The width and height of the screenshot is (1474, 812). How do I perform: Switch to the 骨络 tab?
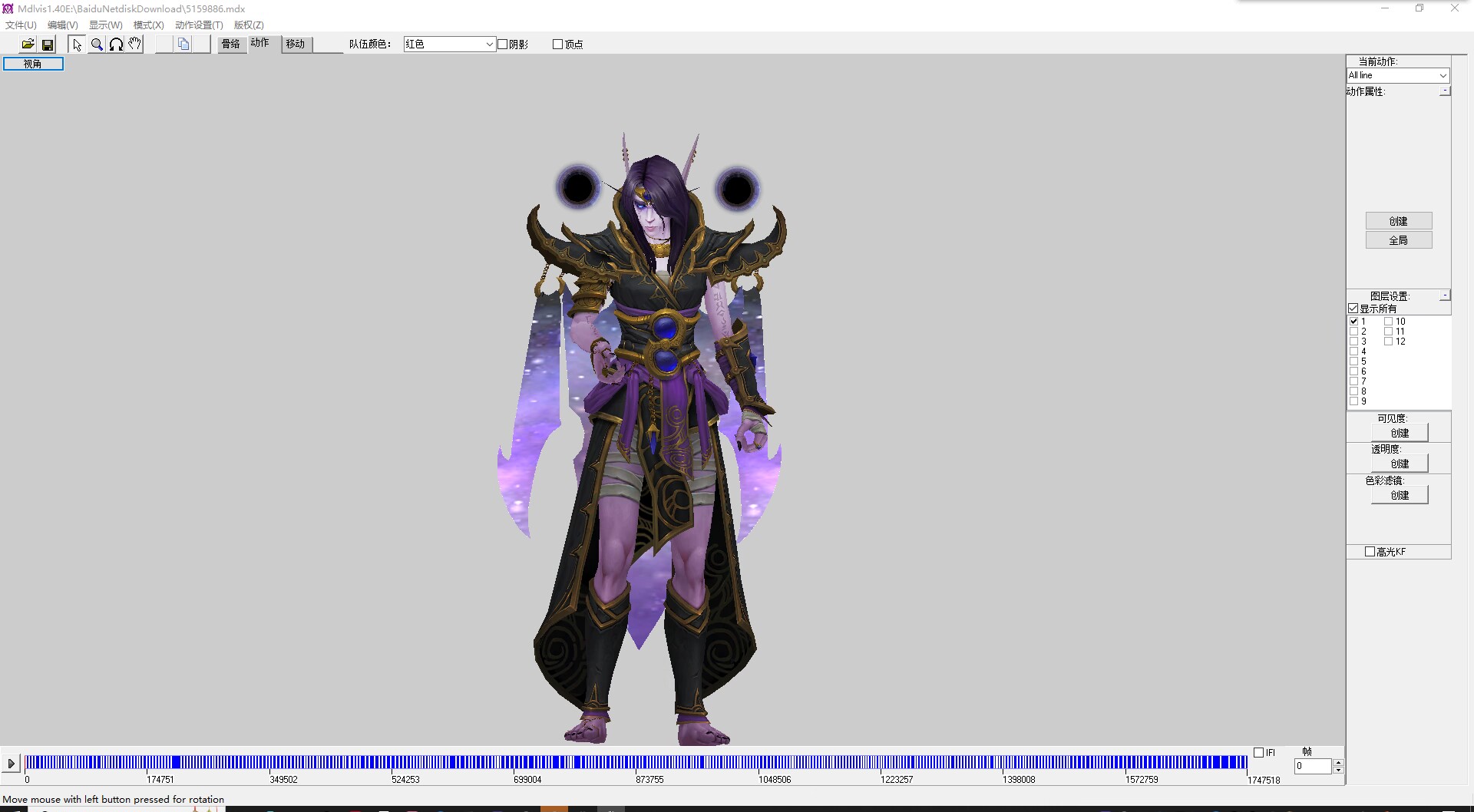(x=231, y=45)
